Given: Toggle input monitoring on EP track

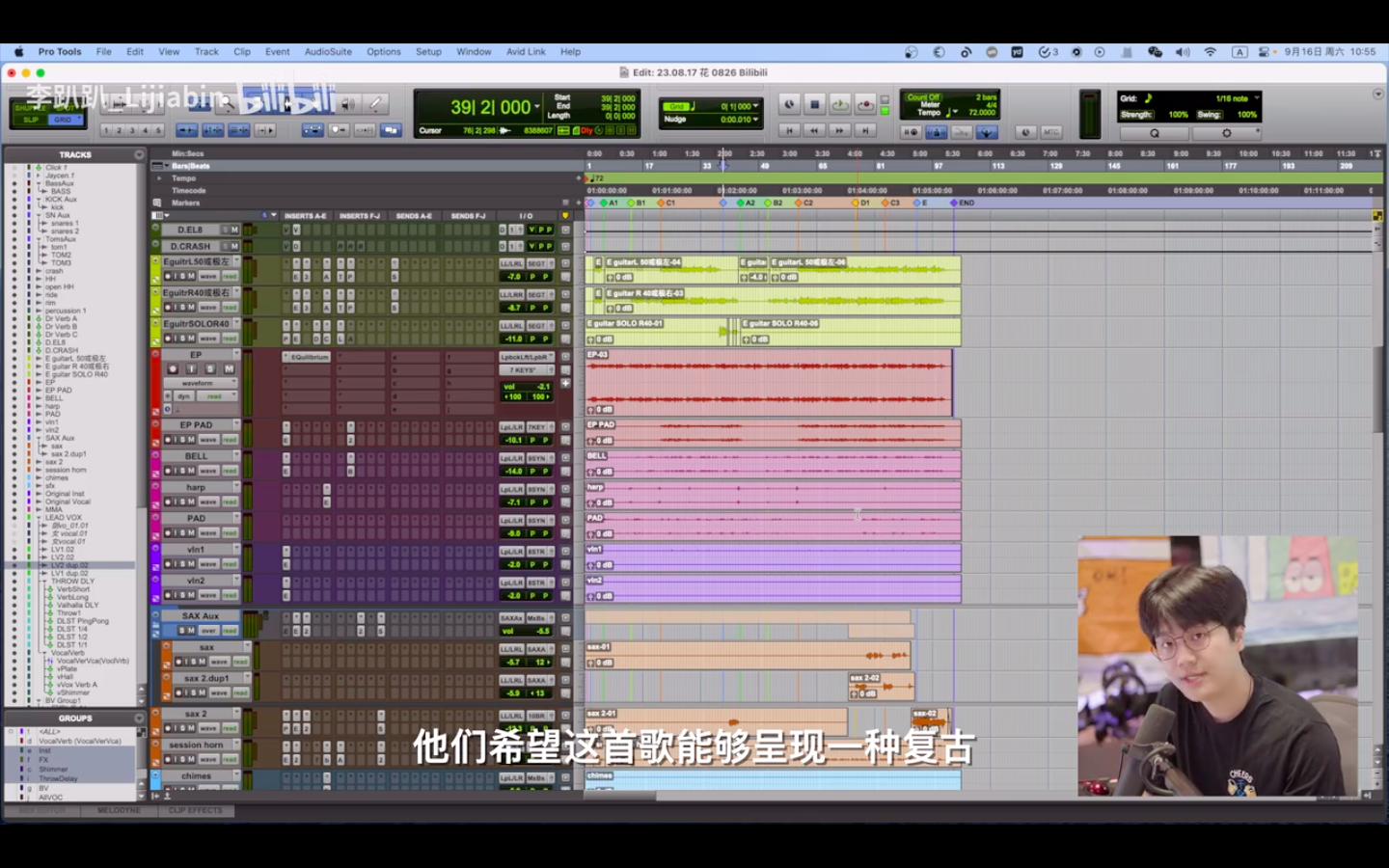Looking at the screenshot, I should click(x=191, y=368).
